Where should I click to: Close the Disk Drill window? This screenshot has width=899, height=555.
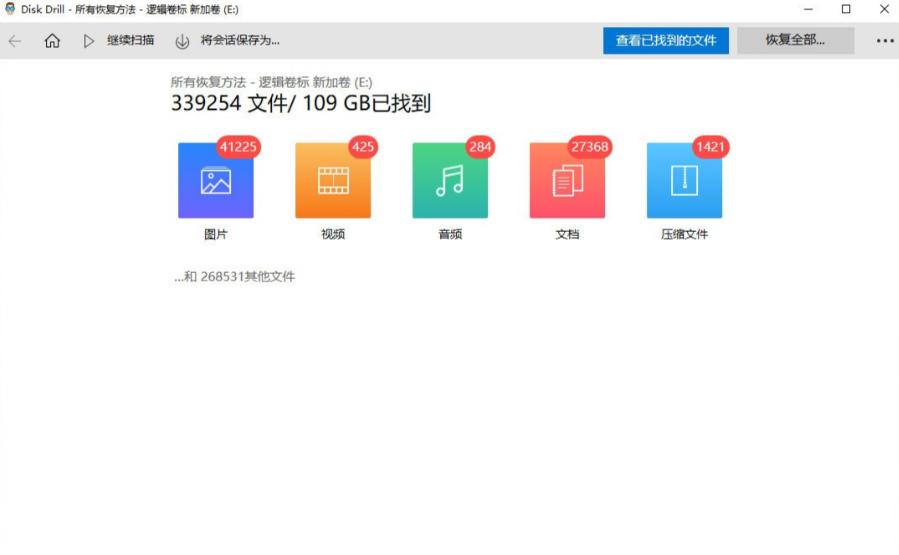(x=885, y=9)
